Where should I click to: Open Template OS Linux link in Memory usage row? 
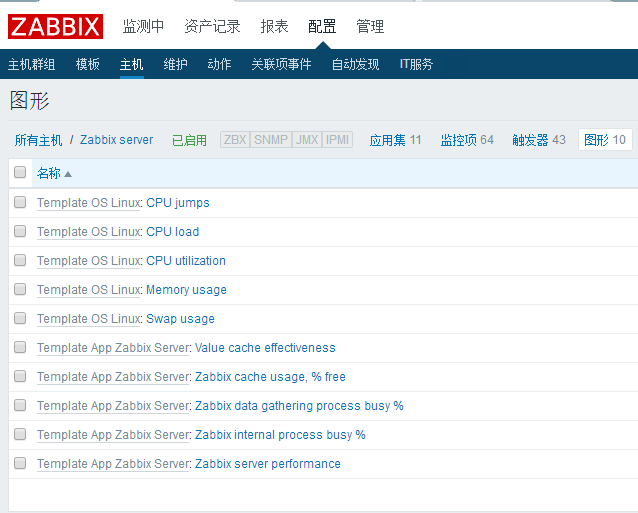(88, 290)
